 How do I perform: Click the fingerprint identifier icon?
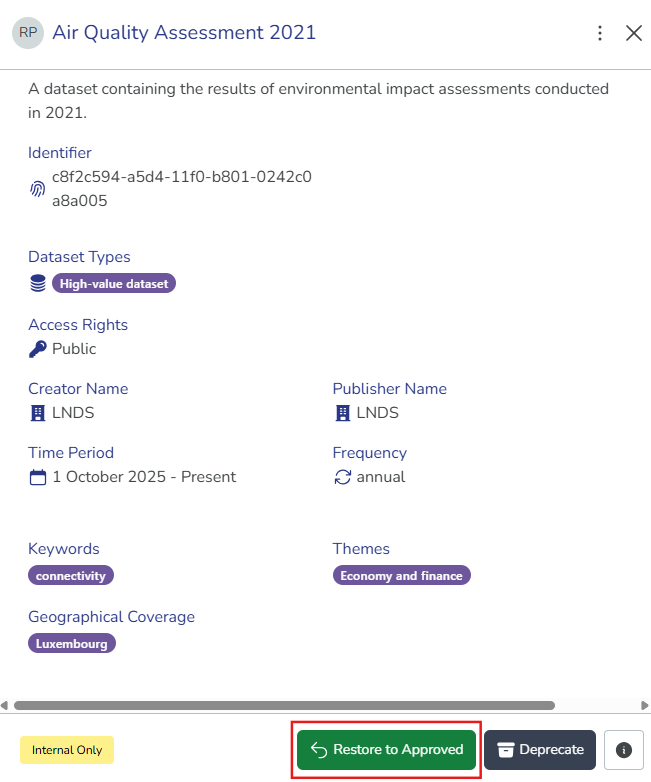click(x=37, y=189)
